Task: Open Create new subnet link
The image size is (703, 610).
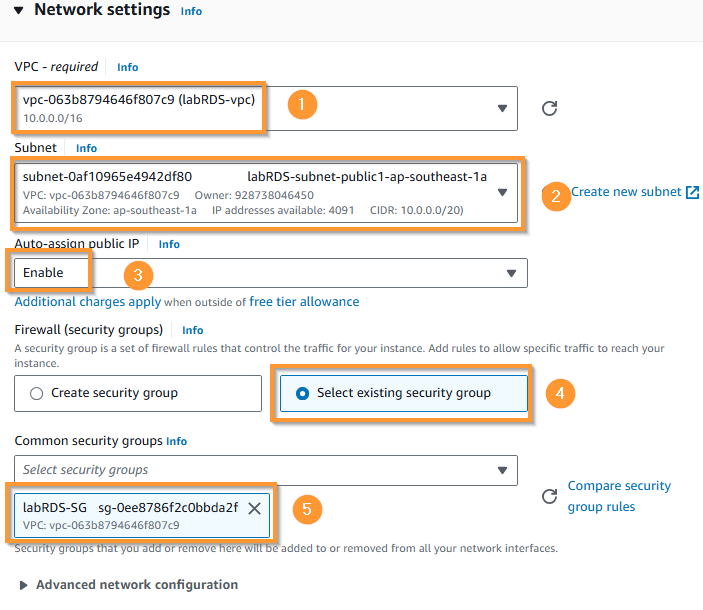Action: (x=626, y=192)
